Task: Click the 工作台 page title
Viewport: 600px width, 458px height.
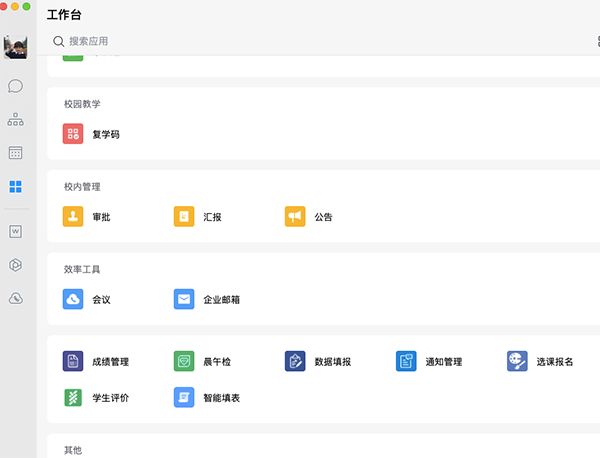Action: point(64,15)
